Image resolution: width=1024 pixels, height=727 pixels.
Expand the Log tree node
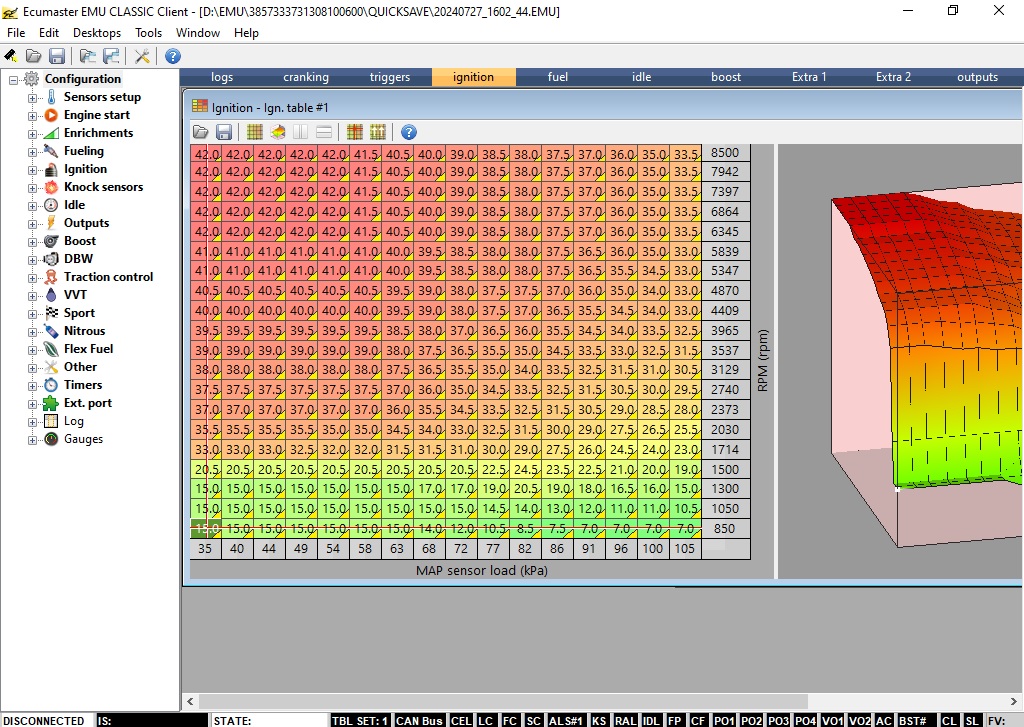coord(32,422)
